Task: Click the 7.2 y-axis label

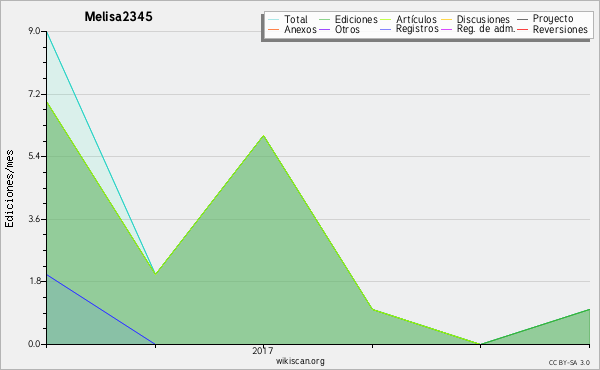Action: coord(34,94)
